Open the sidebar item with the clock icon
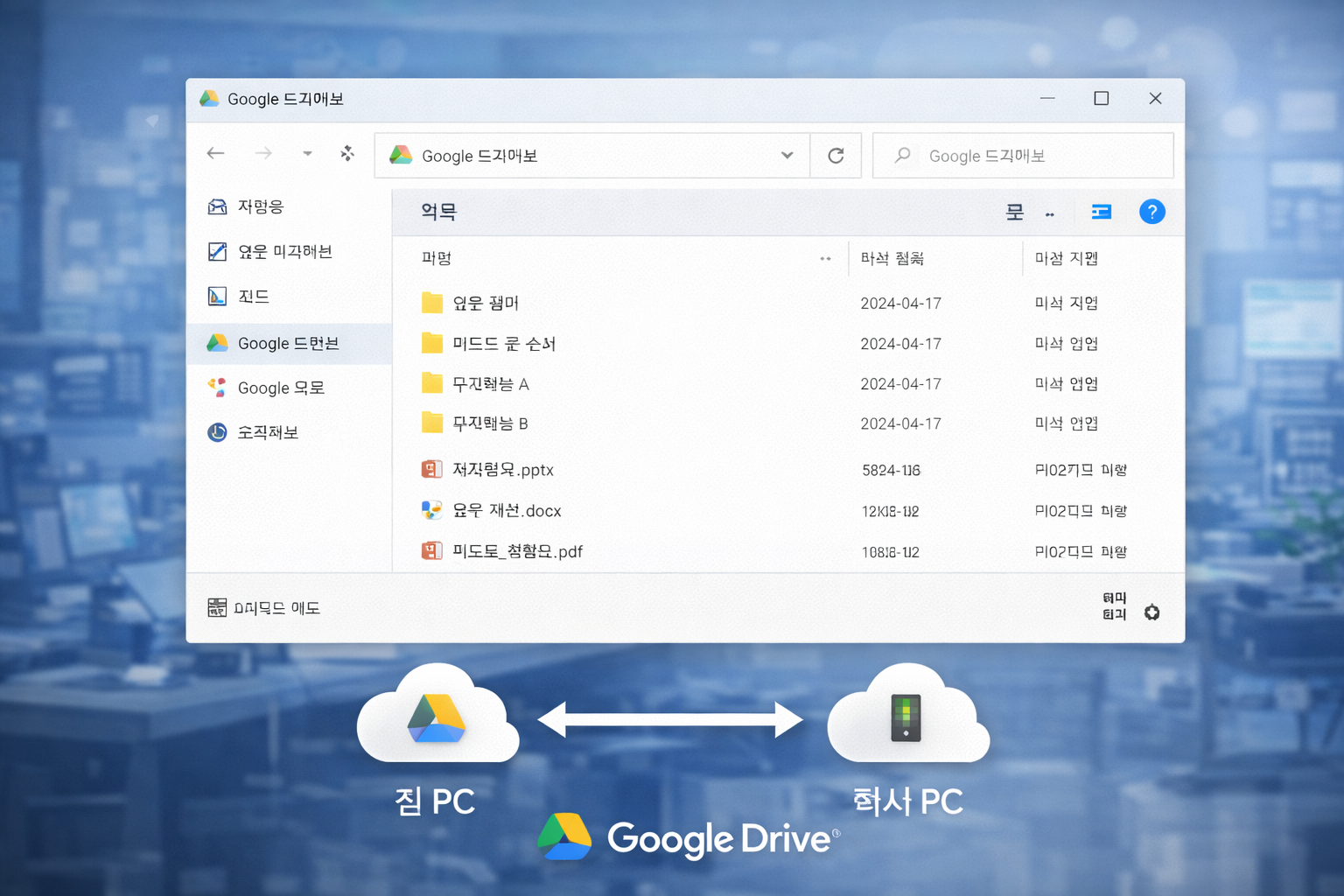The image size is (1344, 896). [x=290, y=432]
